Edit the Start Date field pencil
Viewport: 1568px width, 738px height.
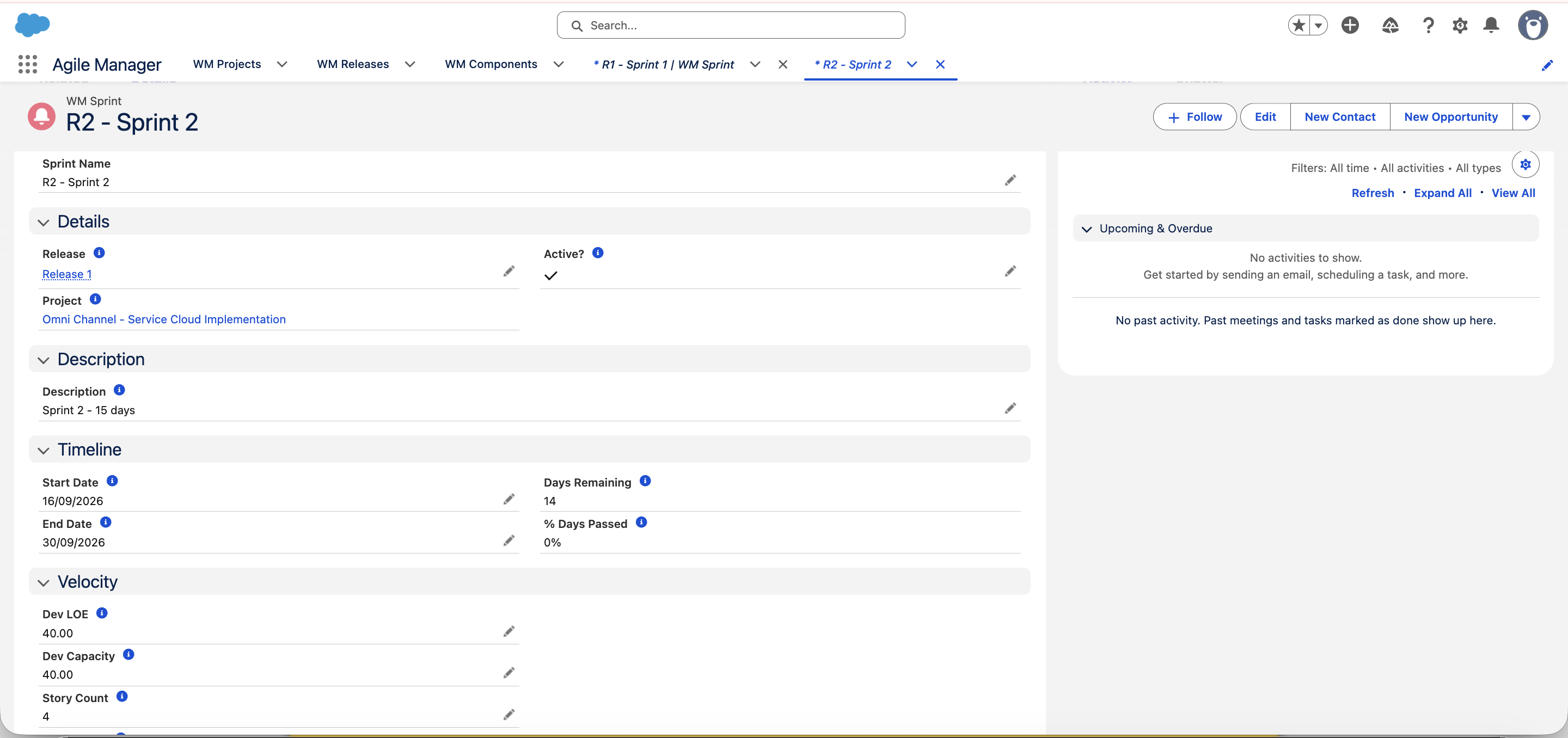[509, 499]
